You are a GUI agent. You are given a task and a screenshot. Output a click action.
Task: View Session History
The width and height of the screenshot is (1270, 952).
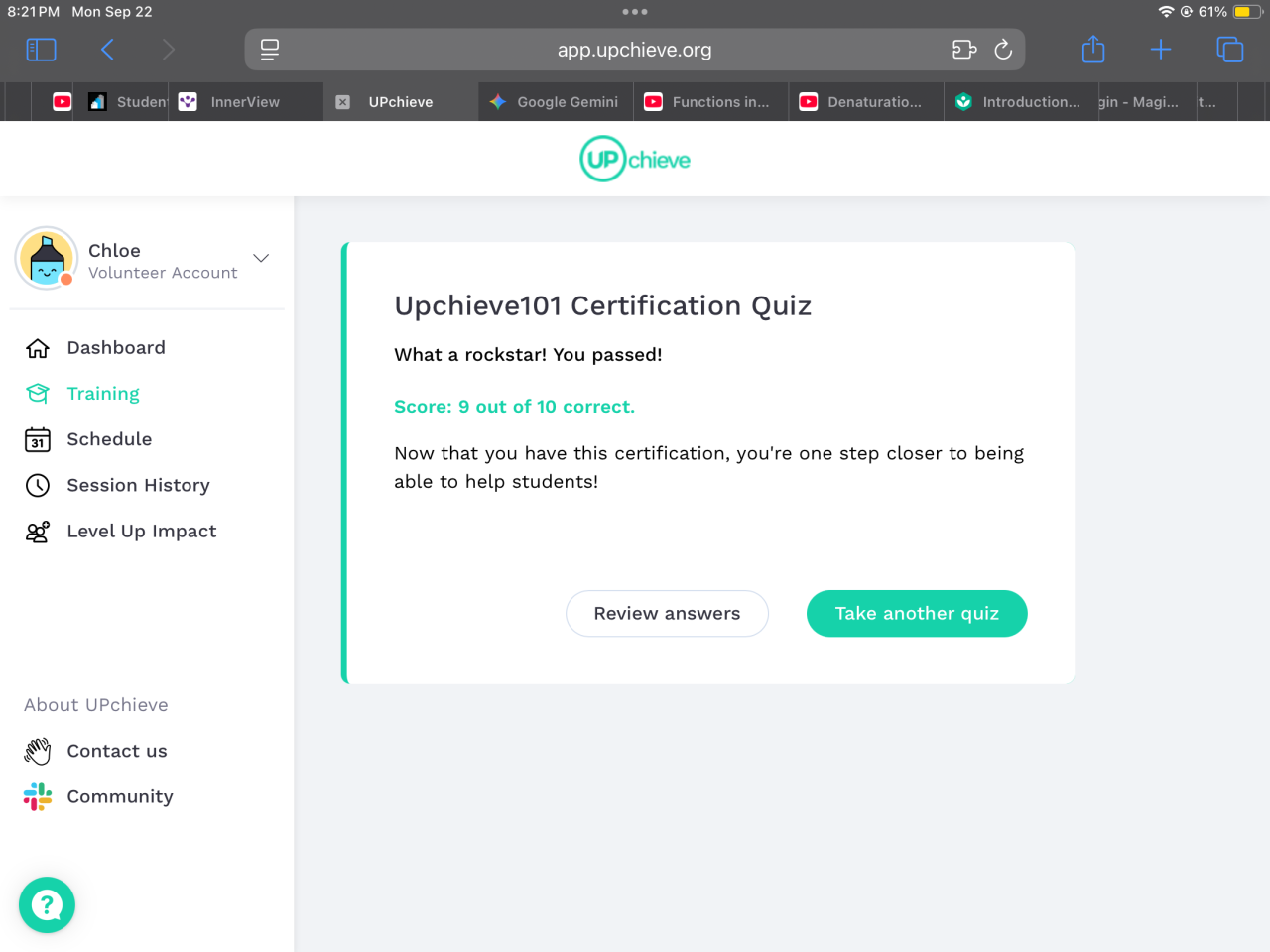tap(138, 485)
